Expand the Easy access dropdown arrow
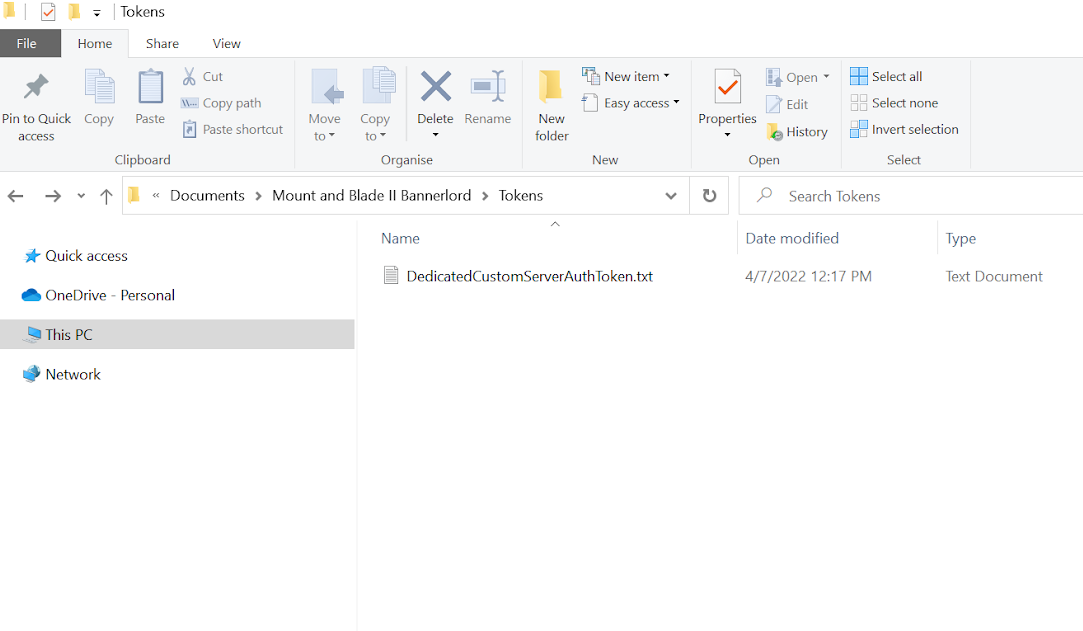1083x631 pixels. tap(676, 102)
